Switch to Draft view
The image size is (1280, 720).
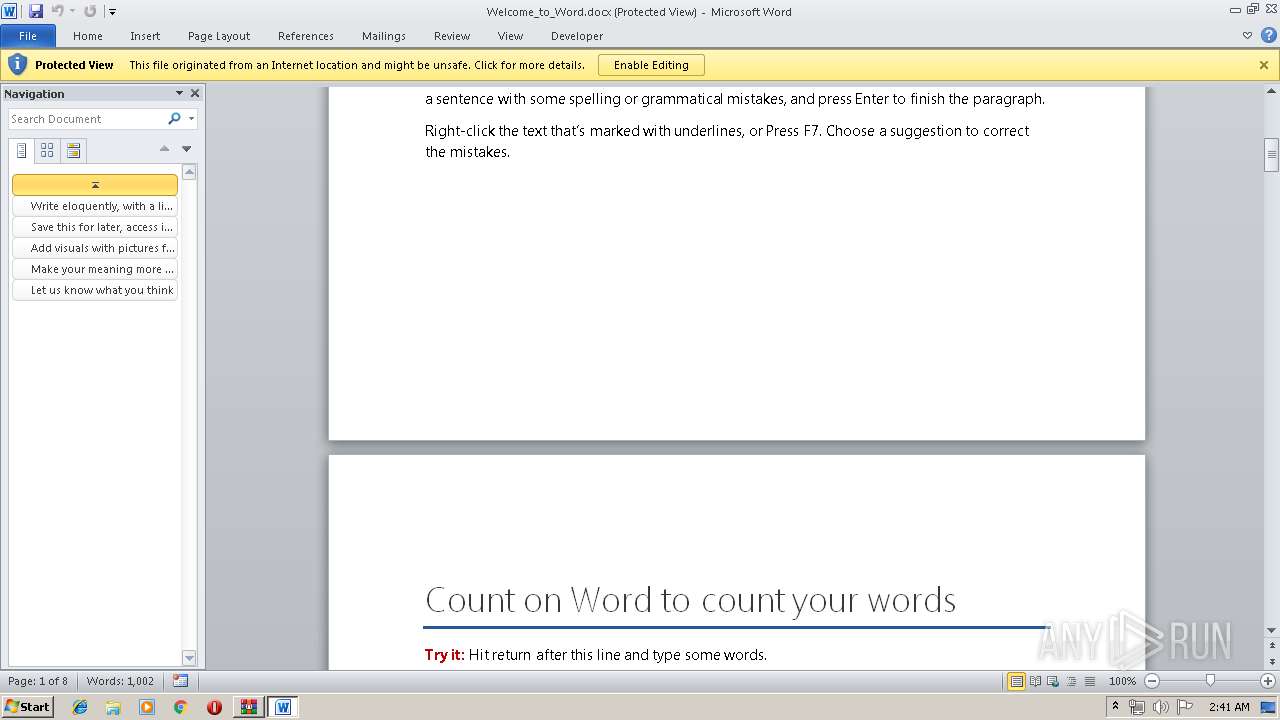click(x=1089, y=681)
